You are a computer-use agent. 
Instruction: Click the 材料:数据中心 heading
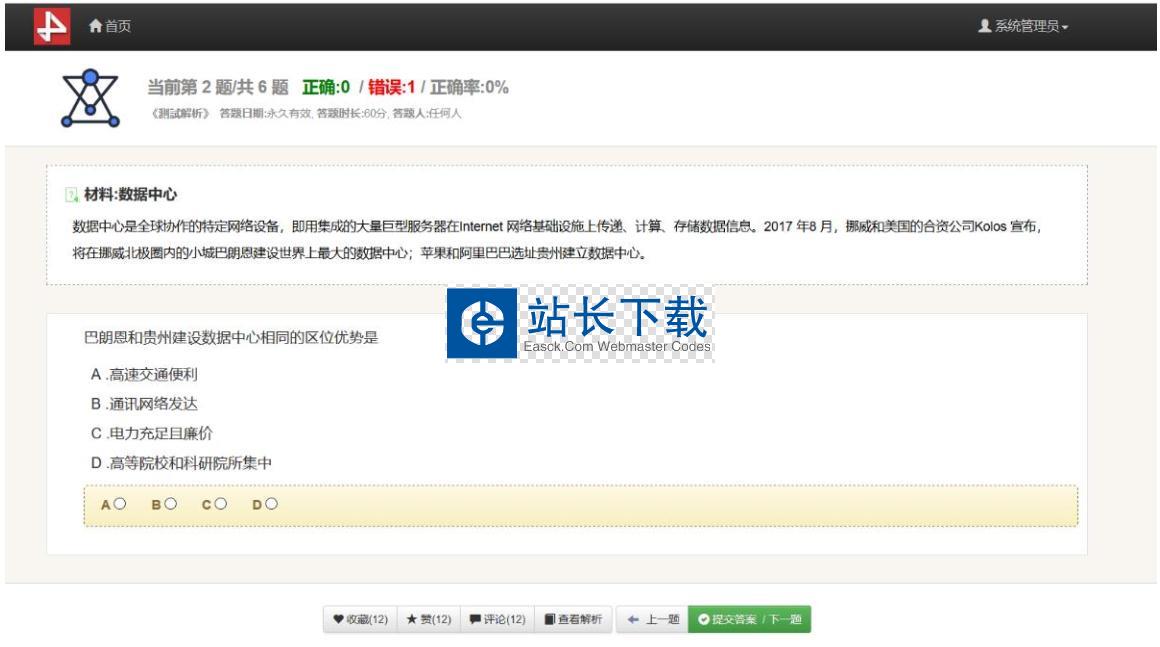(131, 194)
